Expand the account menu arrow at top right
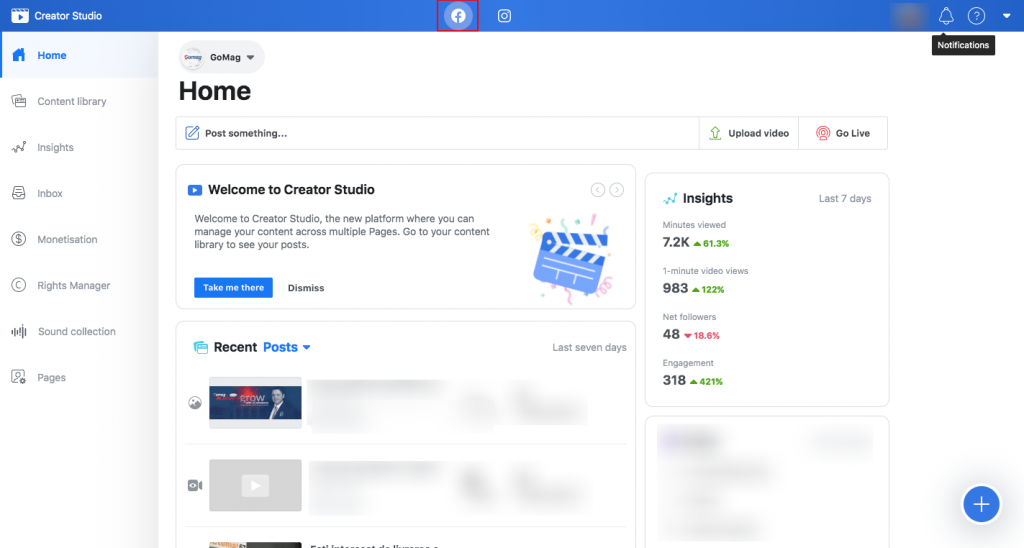 coord(1006,16)
